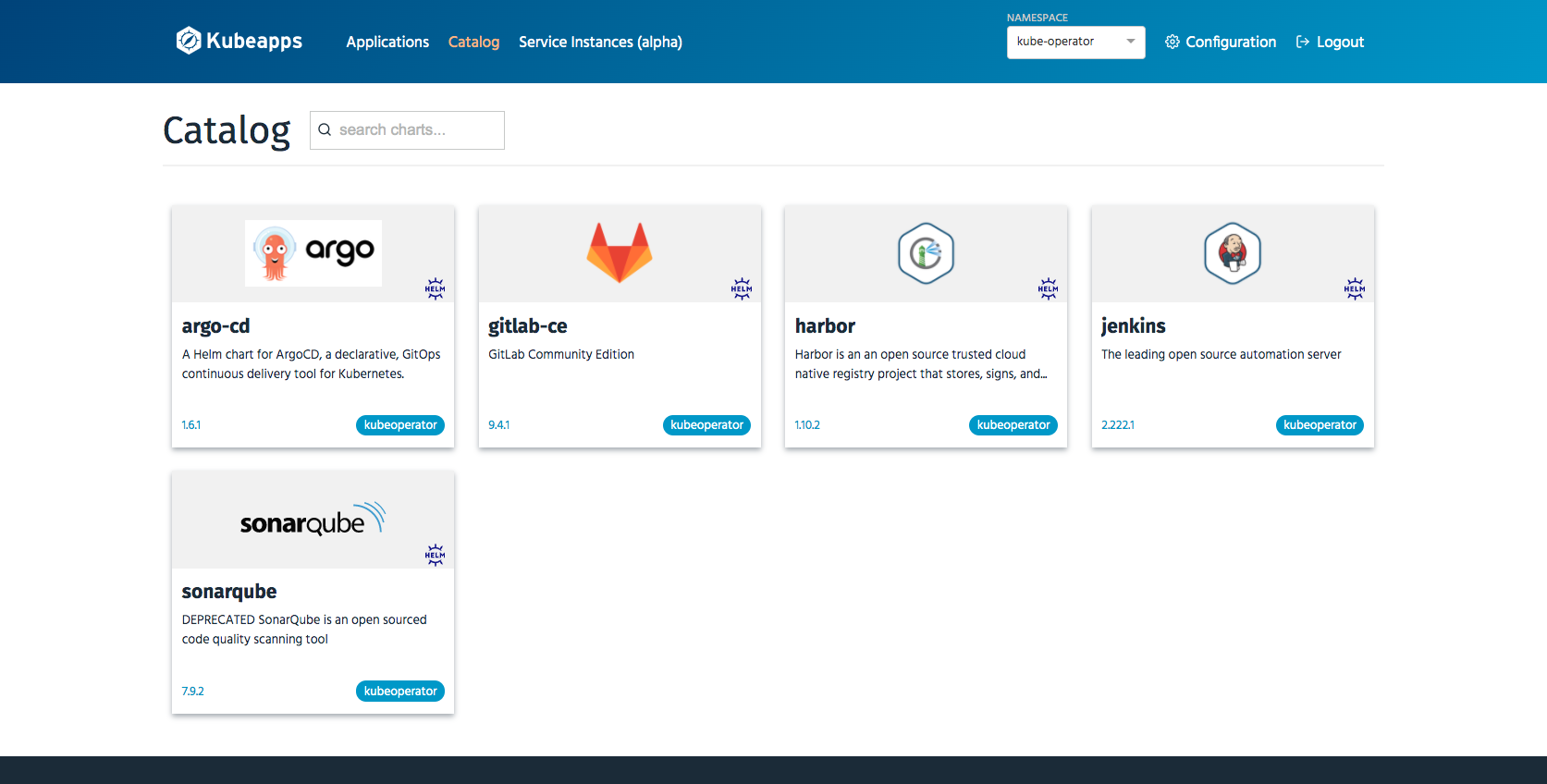This screenshot has height=784, width=1547.
Task: Click the argo-cd description text
Action: 312,364
